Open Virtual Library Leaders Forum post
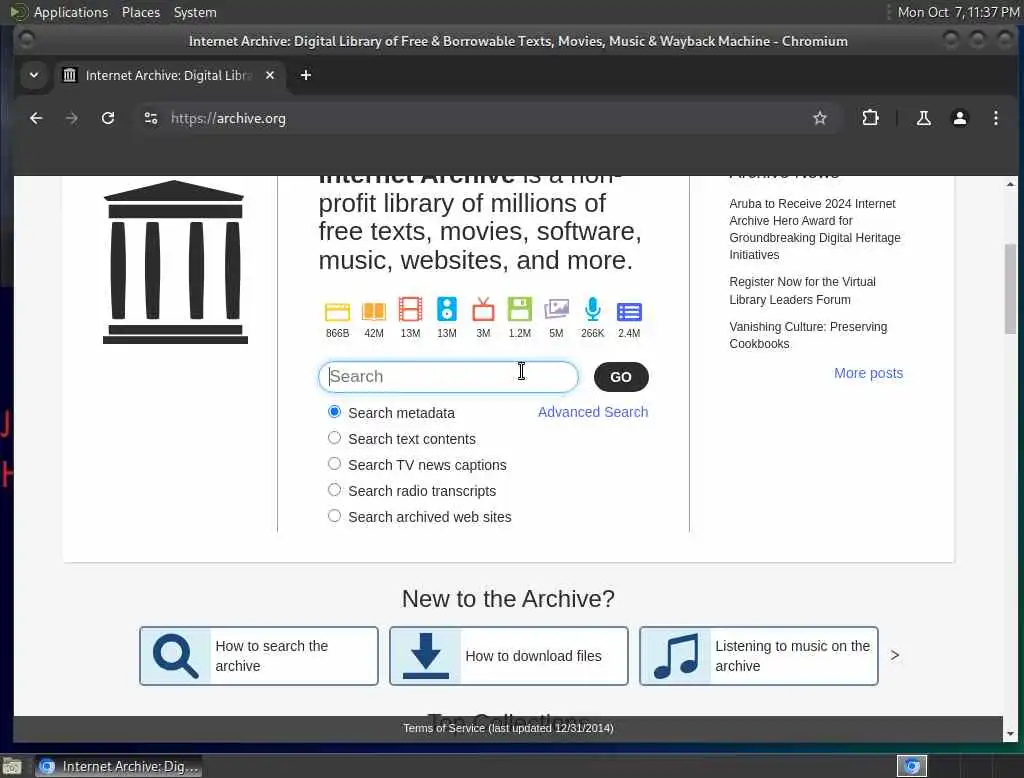The width and height of the screenshot is (1024, 778). coord(802,291)
